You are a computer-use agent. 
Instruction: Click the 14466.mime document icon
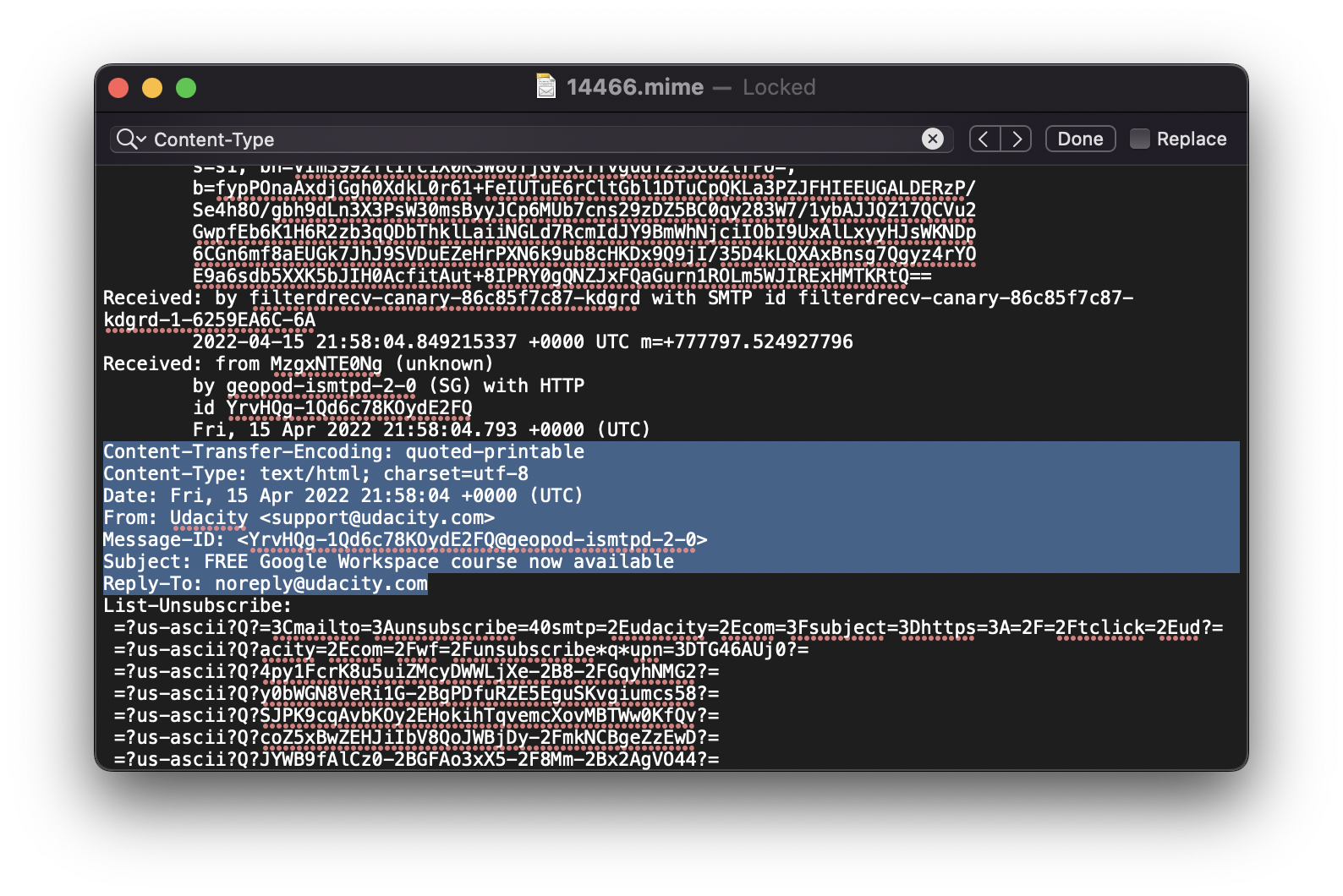coord(546,86)
